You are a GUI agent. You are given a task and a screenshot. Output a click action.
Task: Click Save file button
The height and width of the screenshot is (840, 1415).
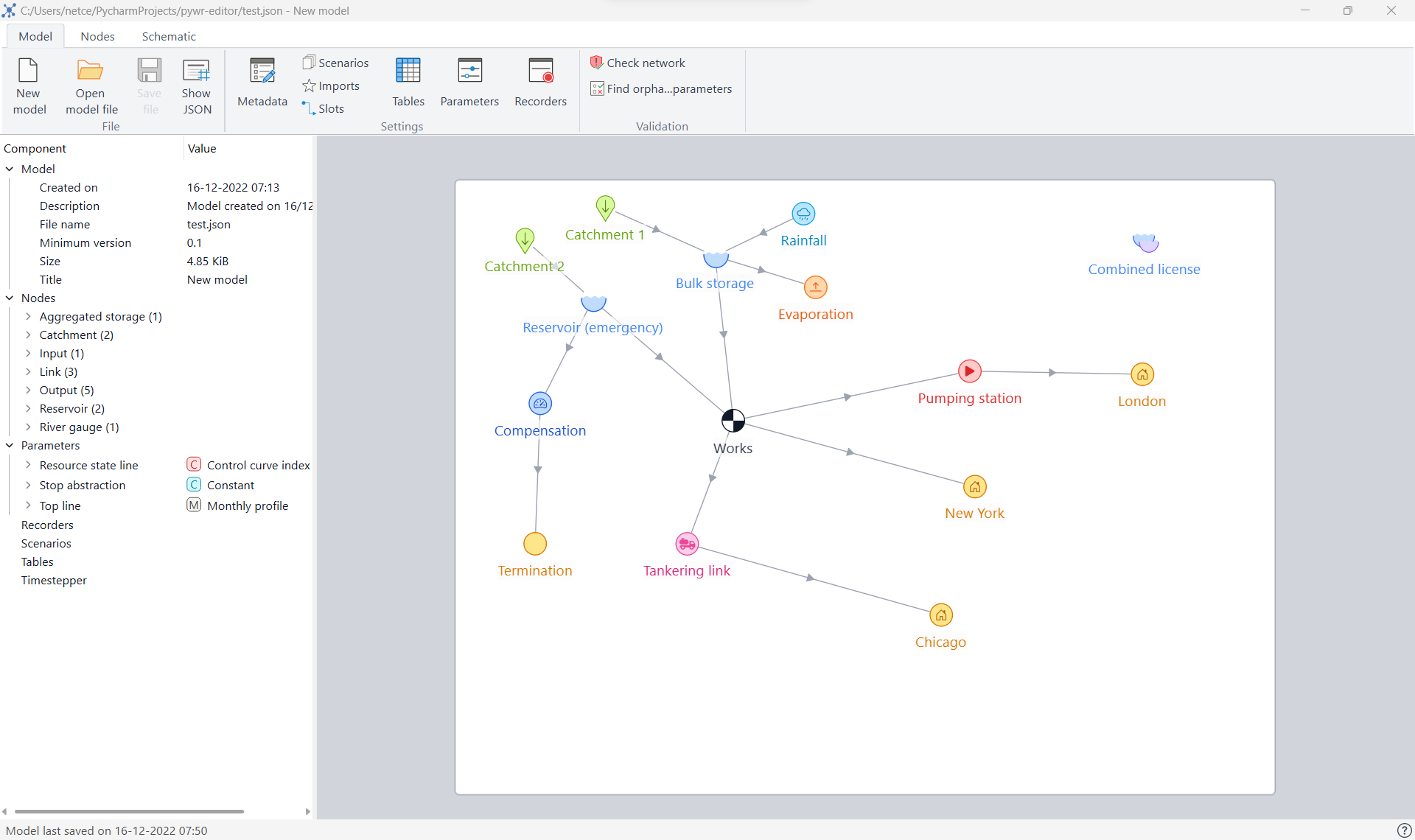tap(149, 86)
